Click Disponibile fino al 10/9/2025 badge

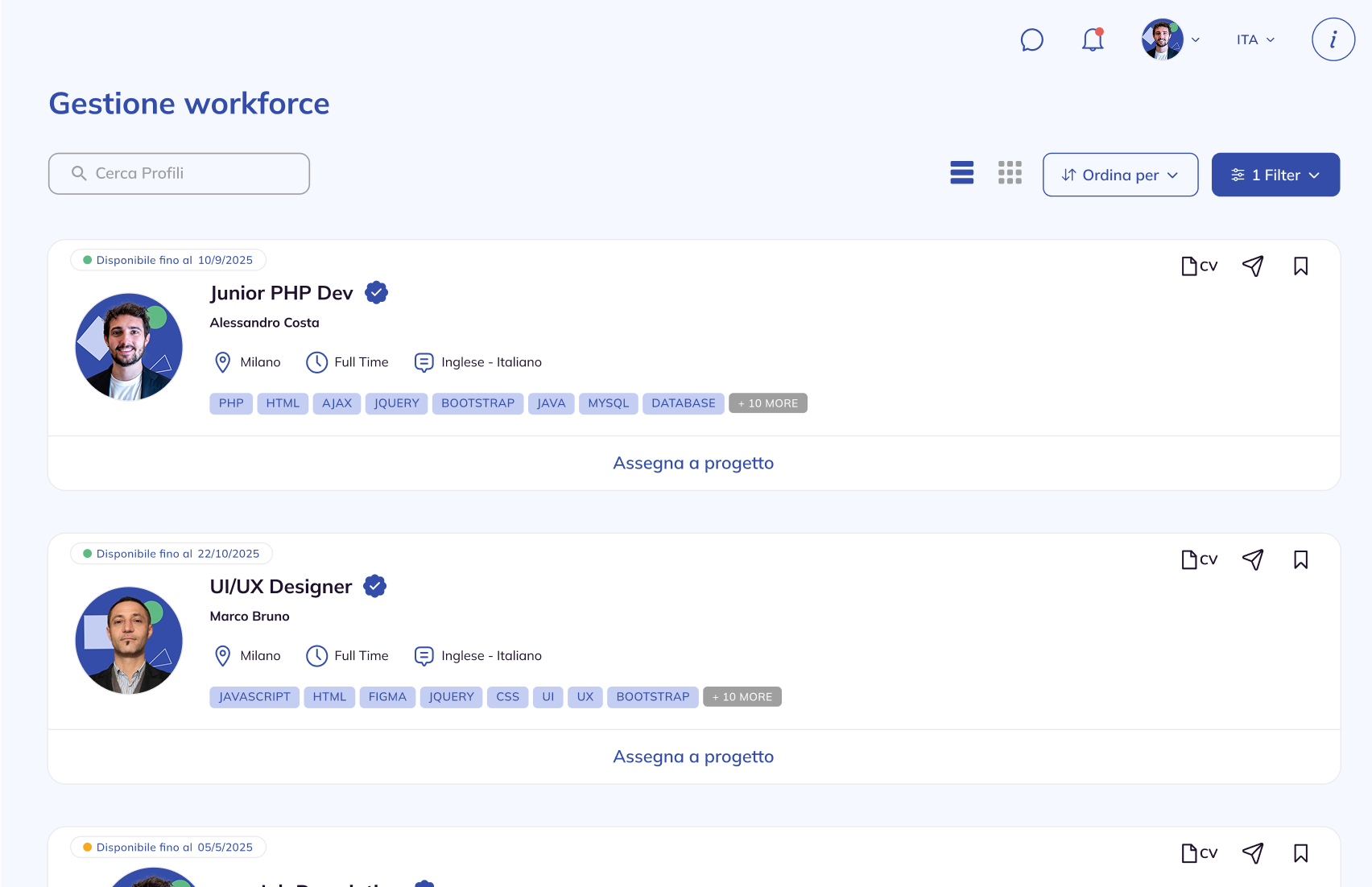168,260
